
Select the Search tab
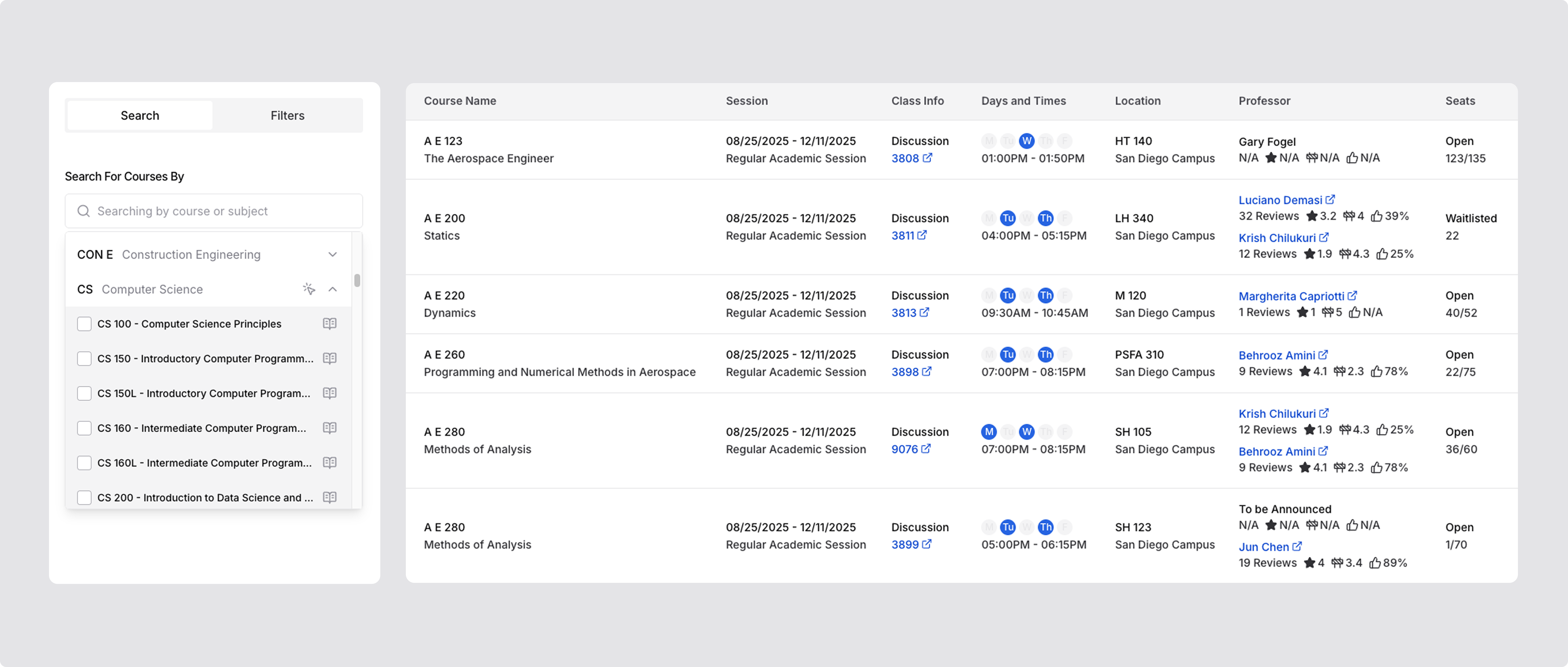140,116
